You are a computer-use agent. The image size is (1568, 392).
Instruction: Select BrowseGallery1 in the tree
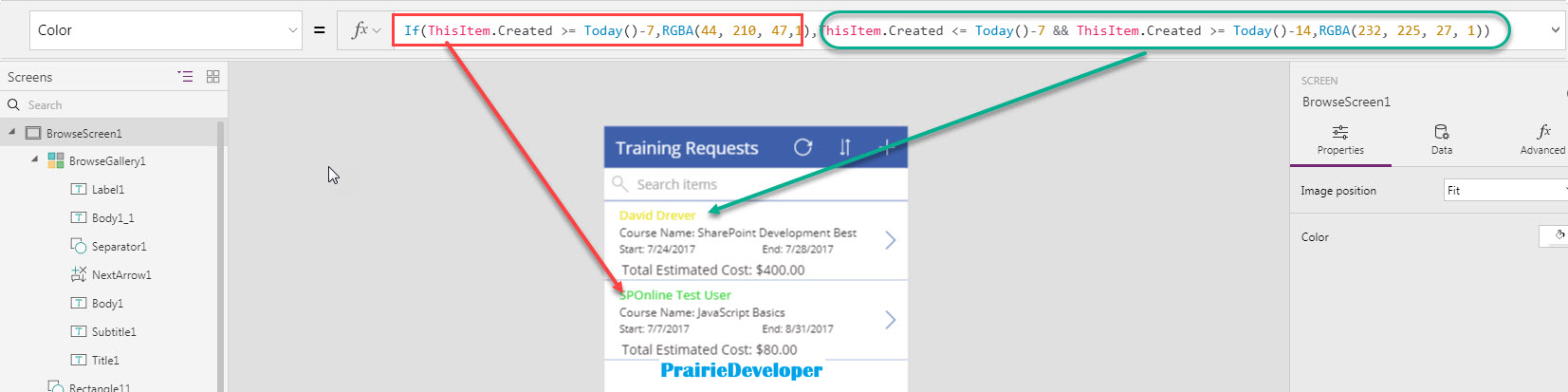[107, 161]
